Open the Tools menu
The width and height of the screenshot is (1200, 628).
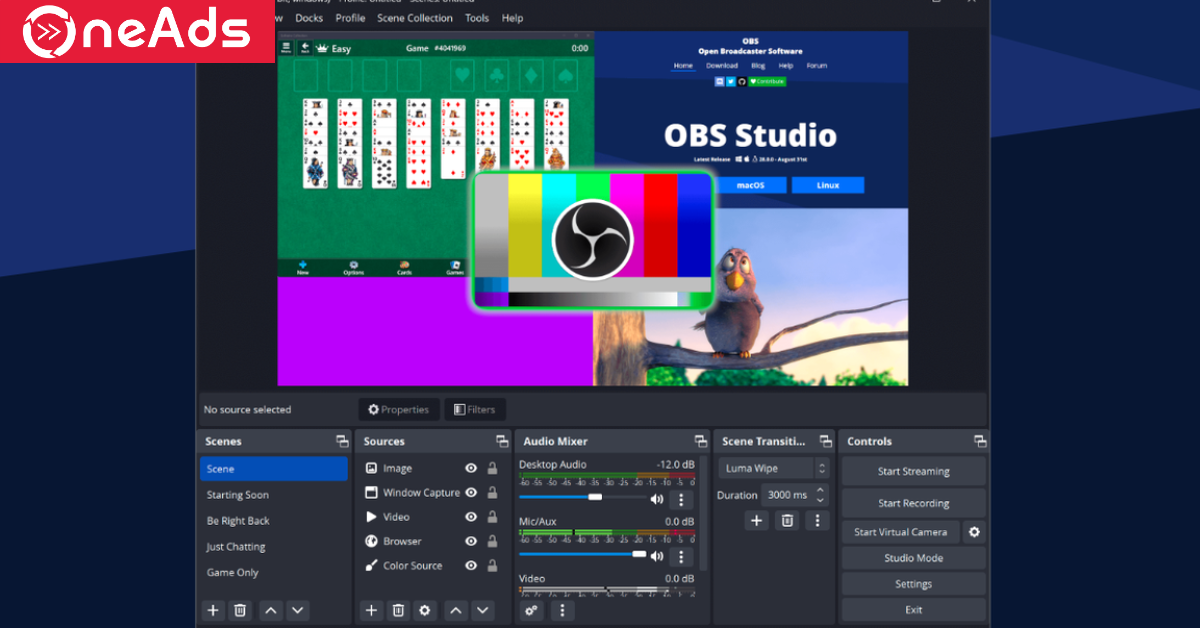[477, 18]
